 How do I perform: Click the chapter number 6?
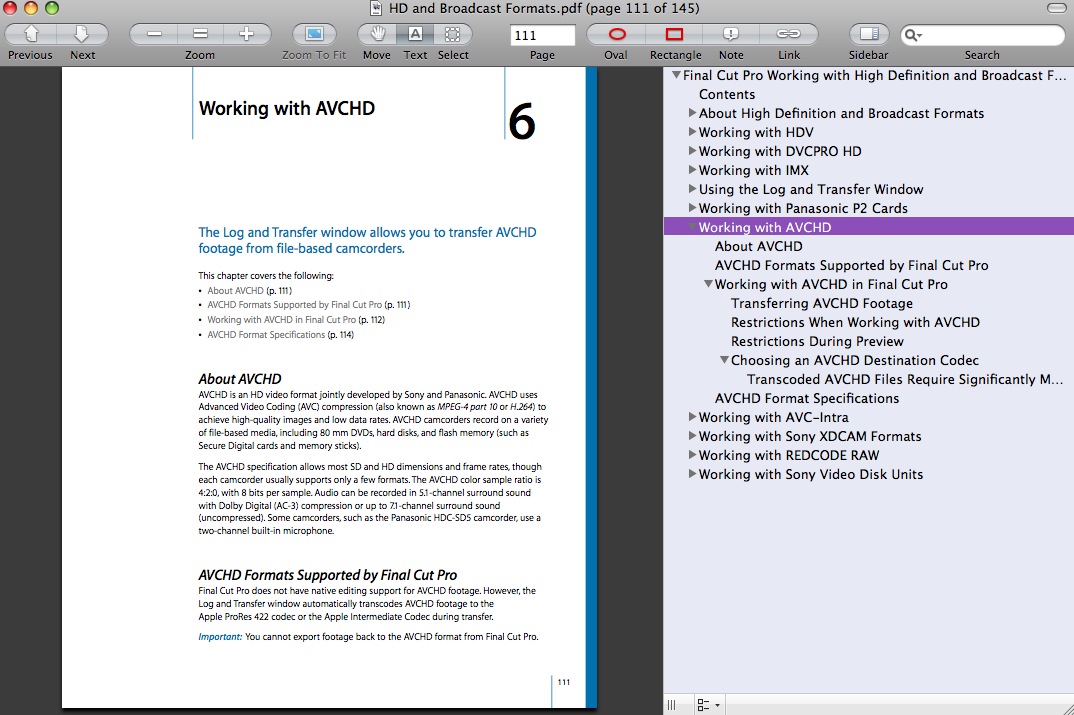click(x=522, y=121)
